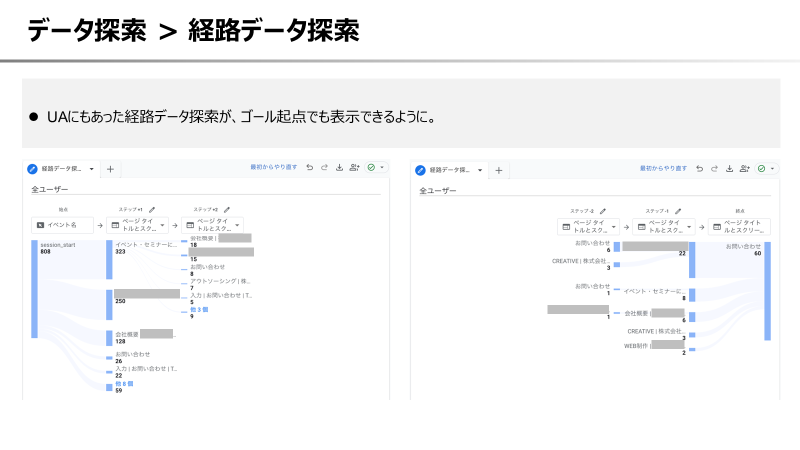Click share-user icon in left exploration toolbar
The height and width of the screenshot is (450, 800).
(x=355, y=169)
